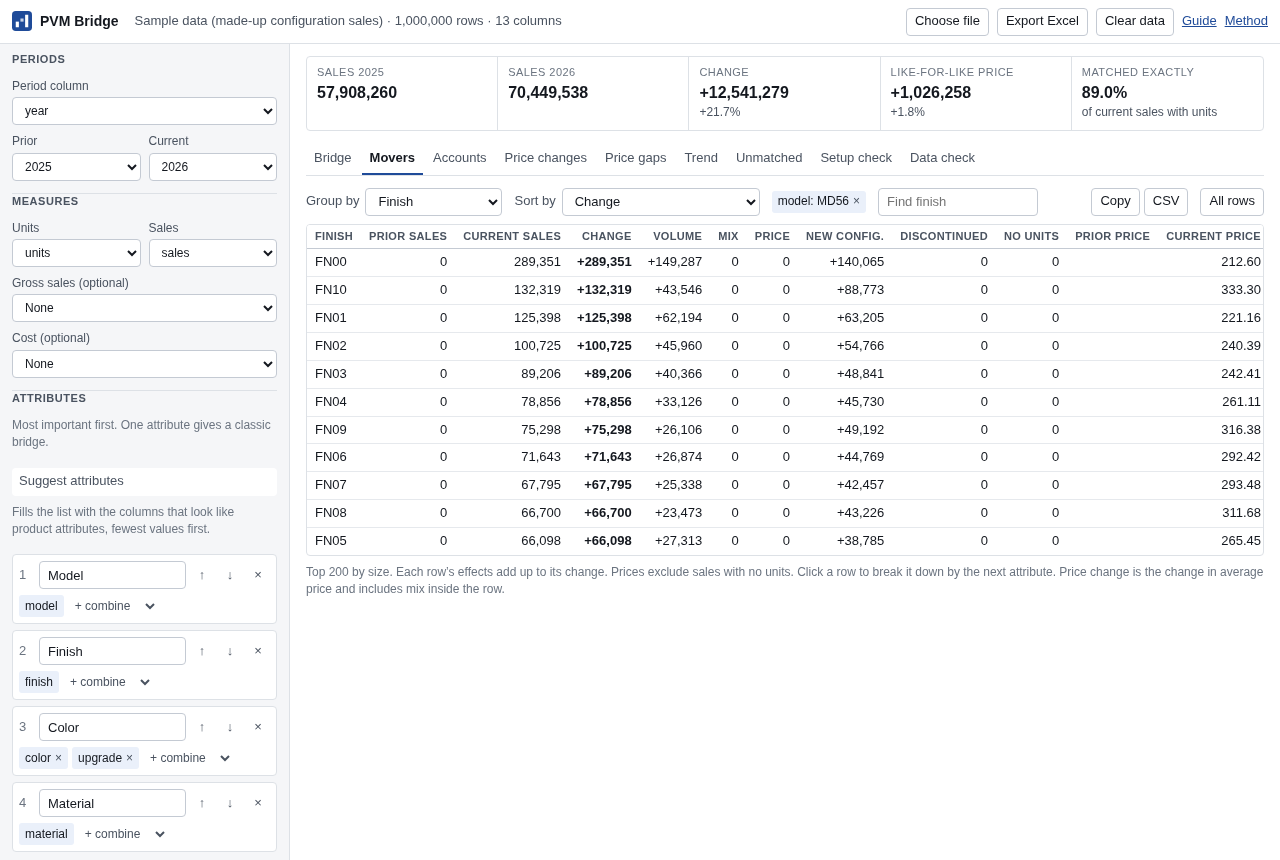
Task: Open the Group by Finish dropdown
Action: (x=433, y=202)
